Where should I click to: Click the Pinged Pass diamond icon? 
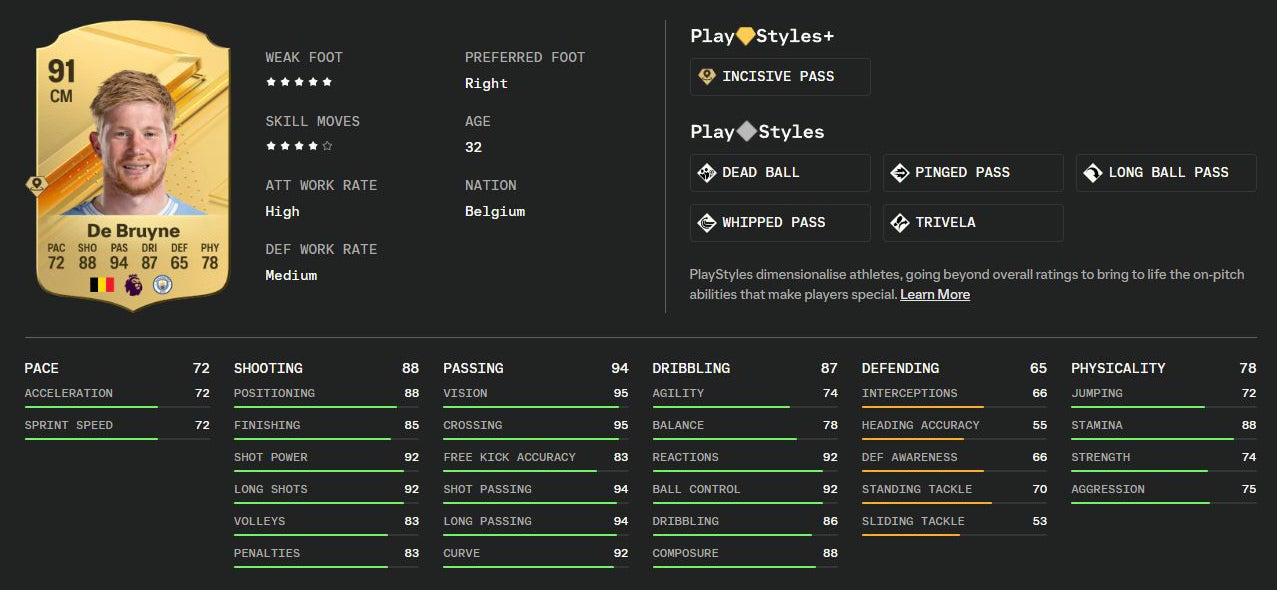pyautogui.click(x=899, y=172)
